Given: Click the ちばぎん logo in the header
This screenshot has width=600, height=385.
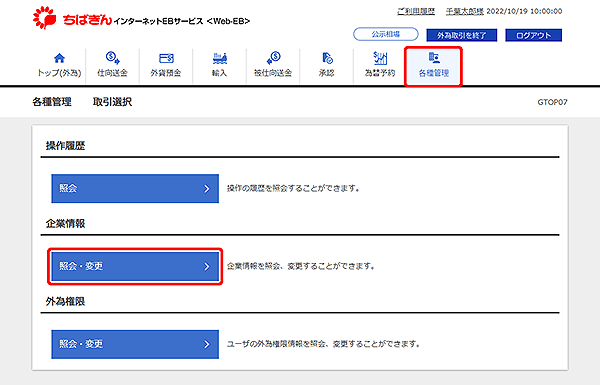Looking at the screenshot, I should click(x=73, y=18).
